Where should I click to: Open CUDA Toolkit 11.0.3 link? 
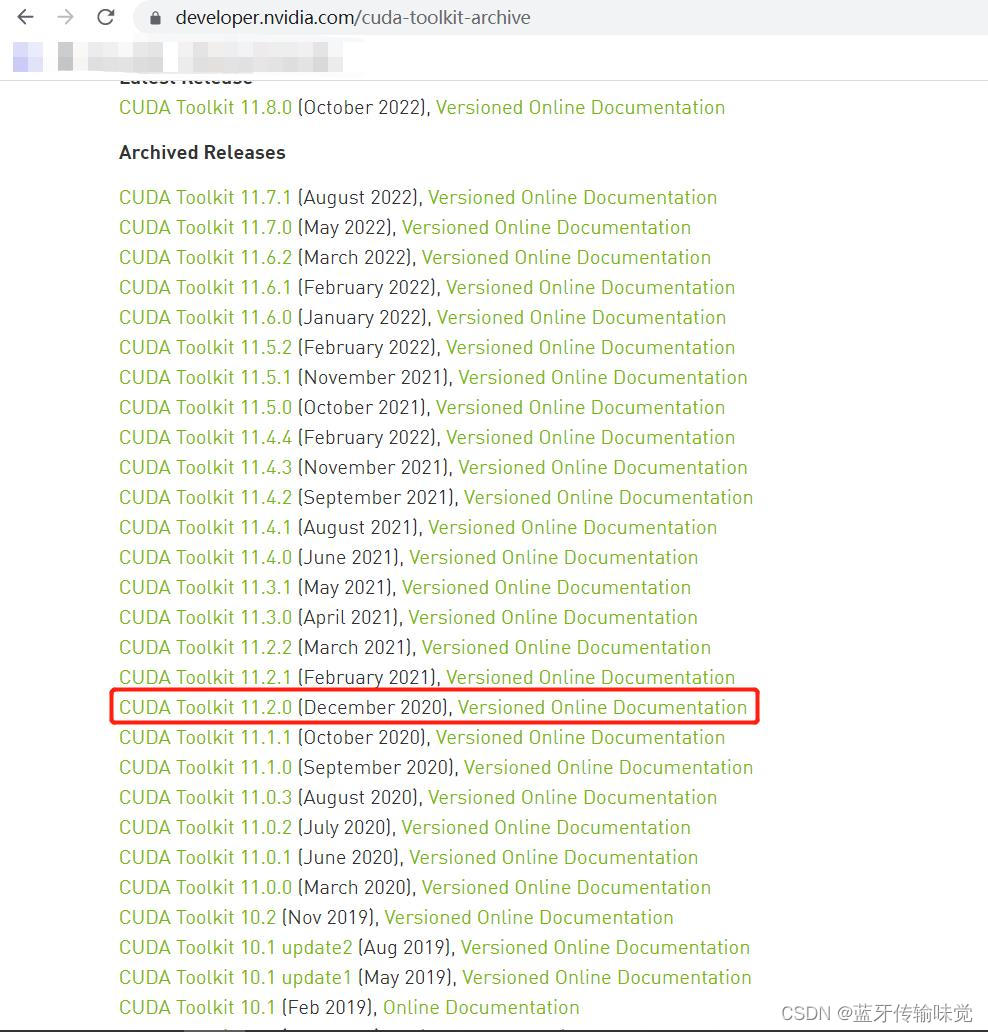tap(205, 798)
